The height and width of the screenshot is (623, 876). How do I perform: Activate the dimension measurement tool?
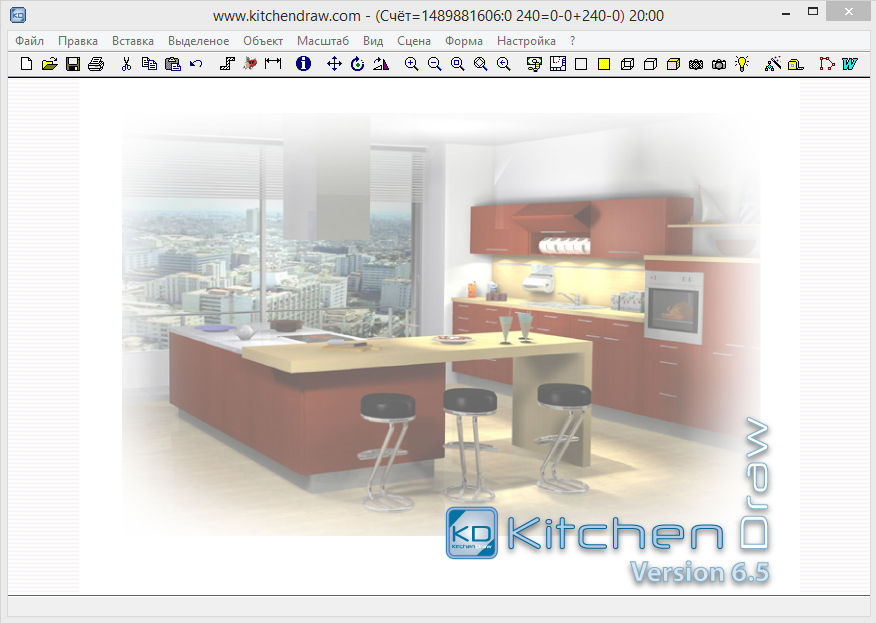pos(273,64)
